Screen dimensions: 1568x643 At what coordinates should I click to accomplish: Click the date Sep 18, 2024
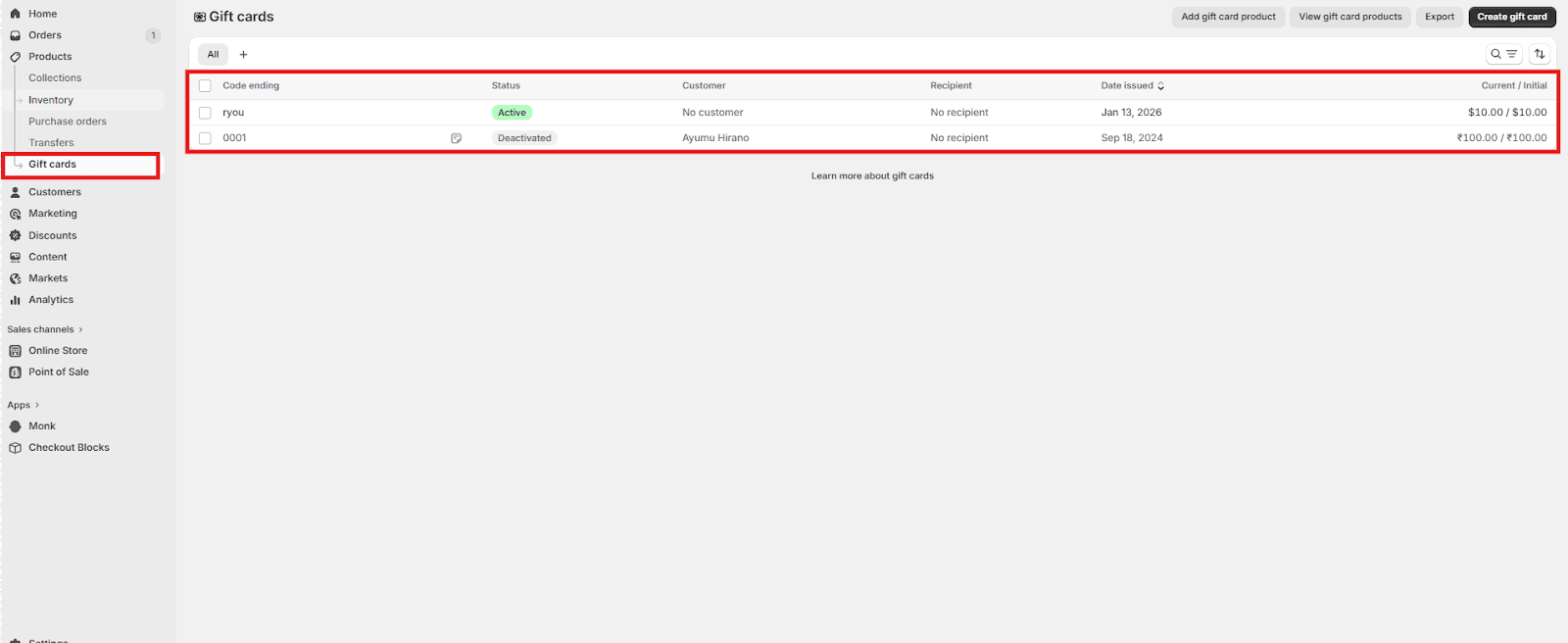click(x=1132, y=138)
